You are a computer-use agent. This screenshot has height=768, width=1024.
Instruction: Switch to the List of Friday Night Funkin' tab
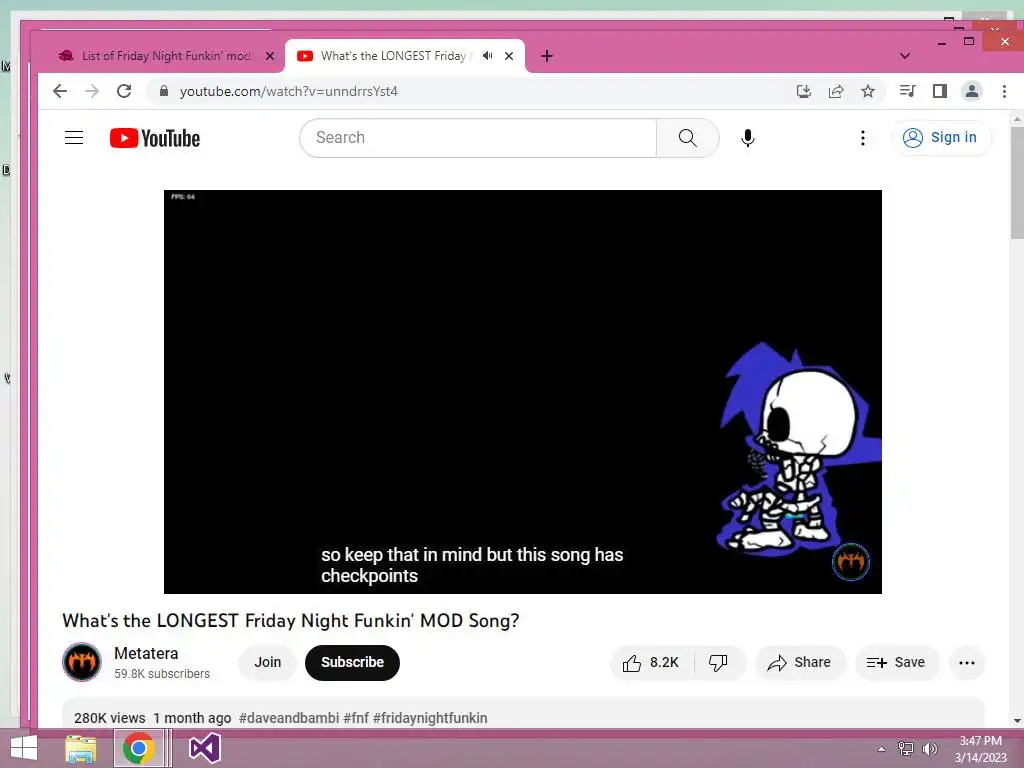167,56
